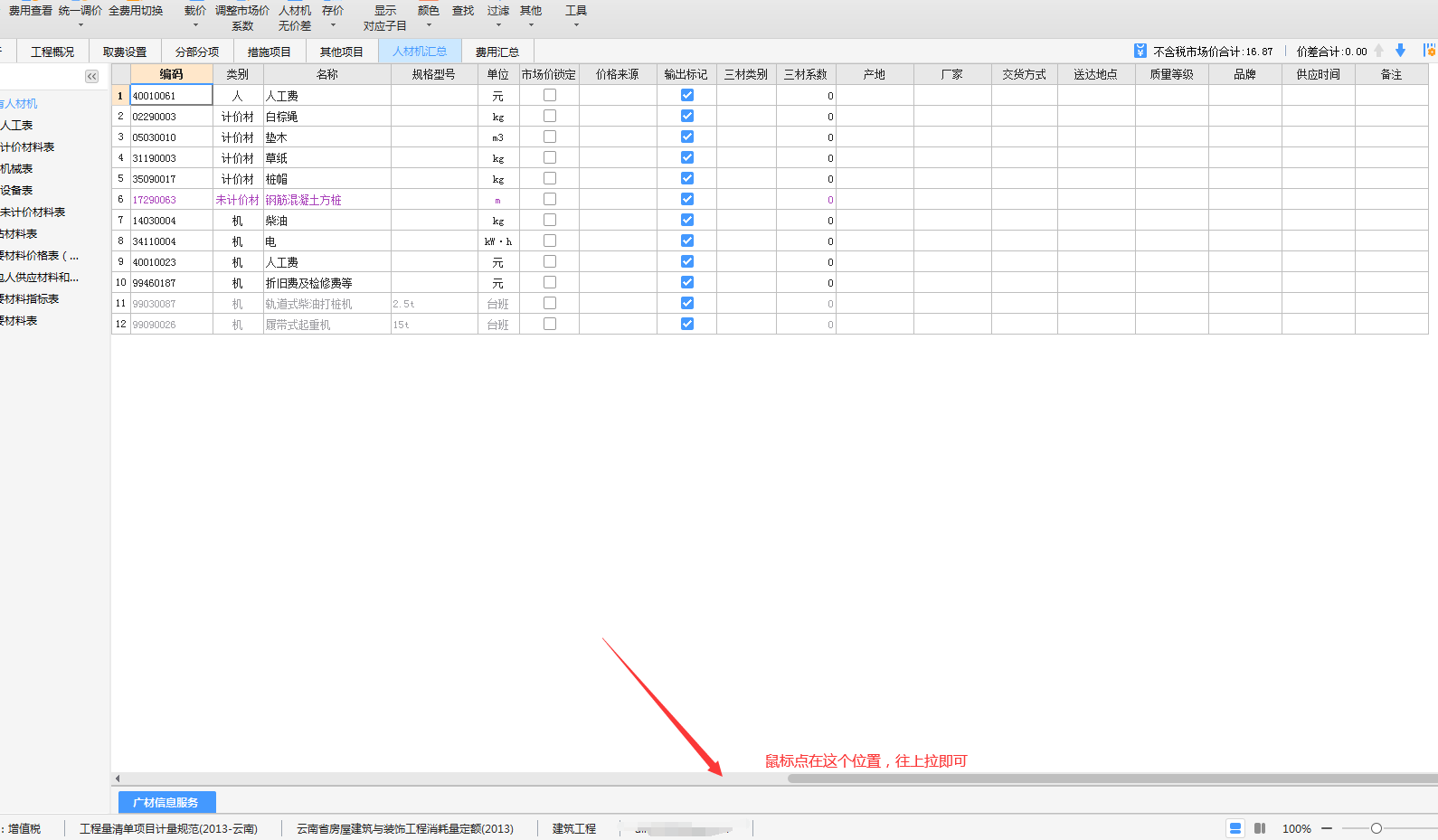The image size is (1438, 840).
Task: Switch to double-page view icon in status bar
Action: (x=1260, y=828)
